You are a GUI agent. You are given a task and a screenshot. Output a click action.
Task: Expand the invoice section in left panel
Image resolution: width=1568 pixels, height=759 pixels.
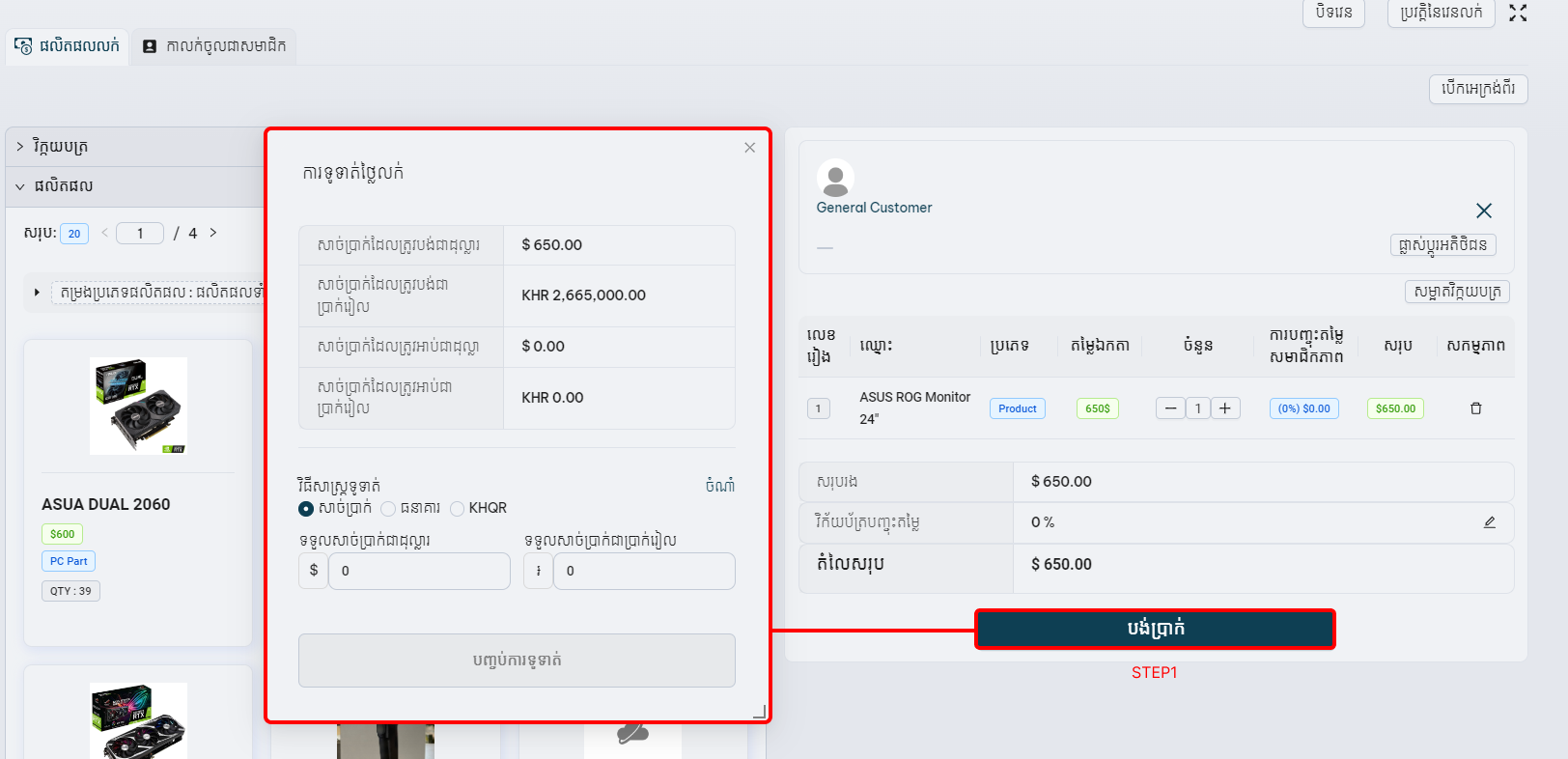tap(20, 147)
